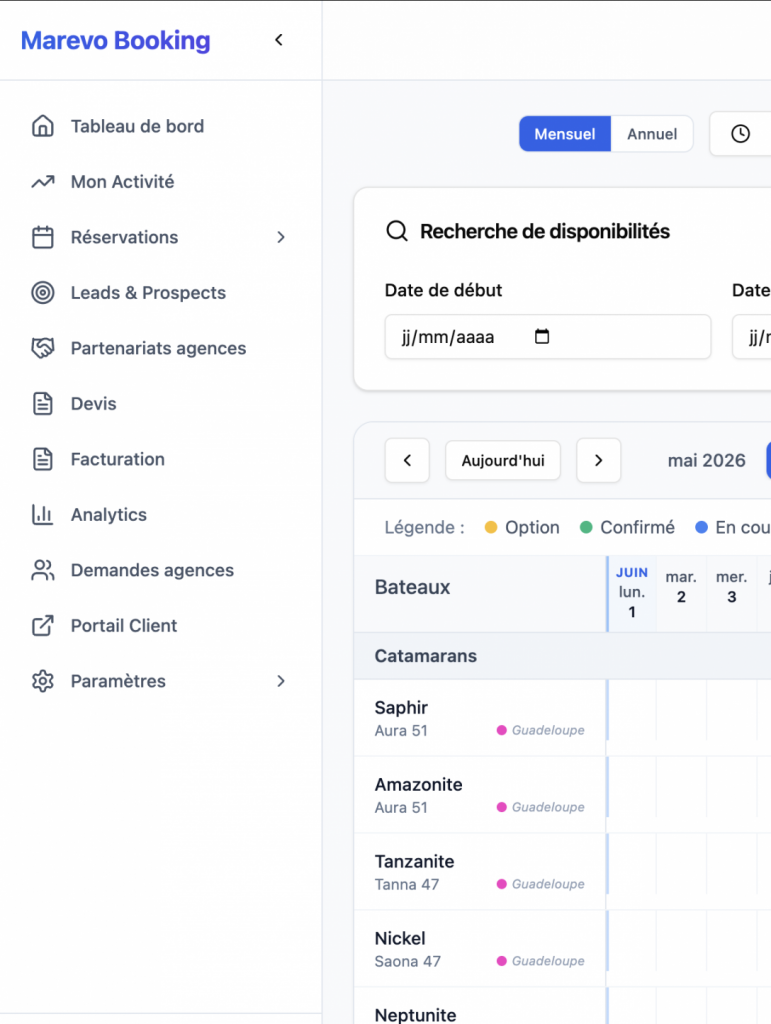The image size is (771, 1024).
Task: Go to the previous month
Action: 407,460
